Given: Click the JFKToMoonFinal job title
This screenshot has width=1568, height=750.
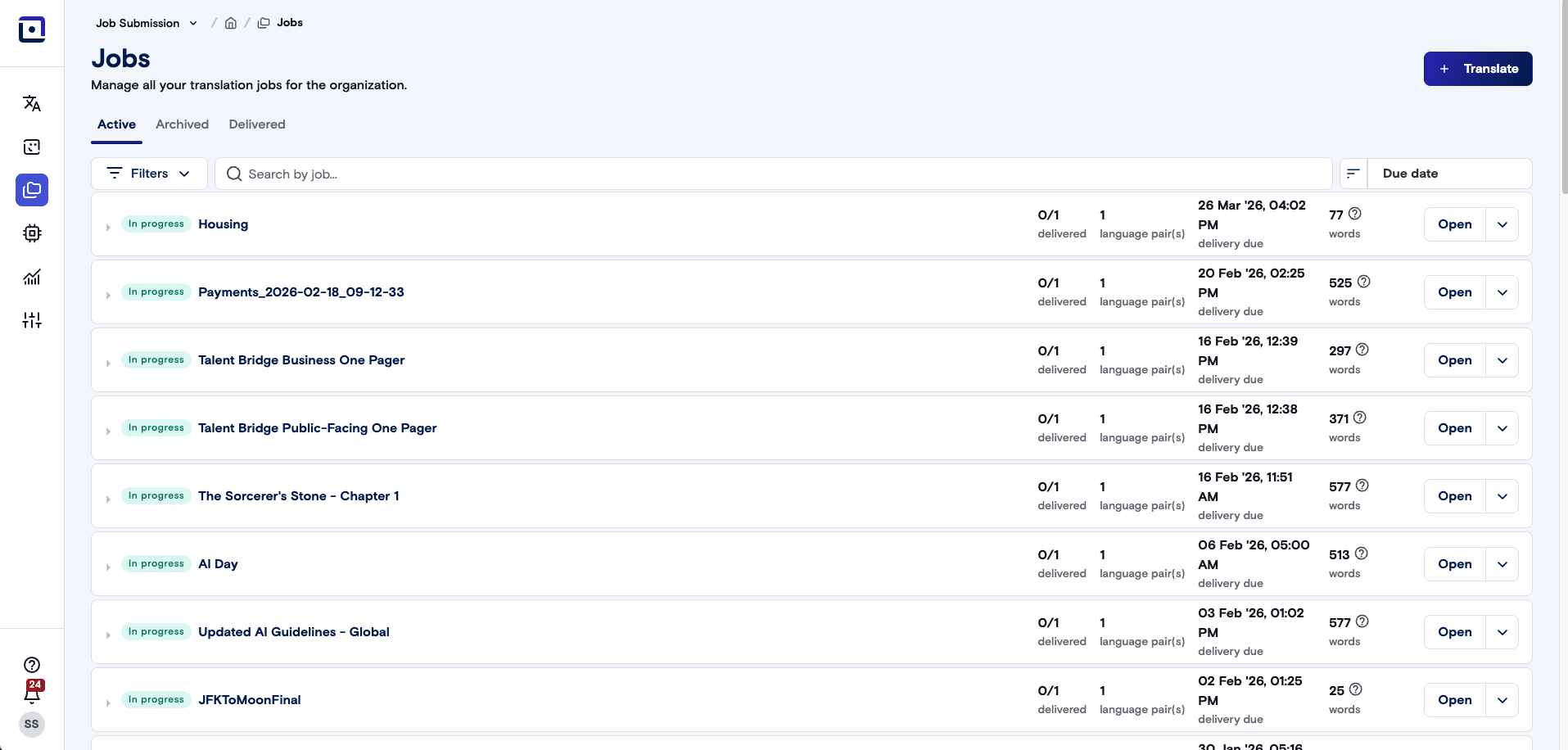Looking at the screenshot, I should tap(250, 700).
